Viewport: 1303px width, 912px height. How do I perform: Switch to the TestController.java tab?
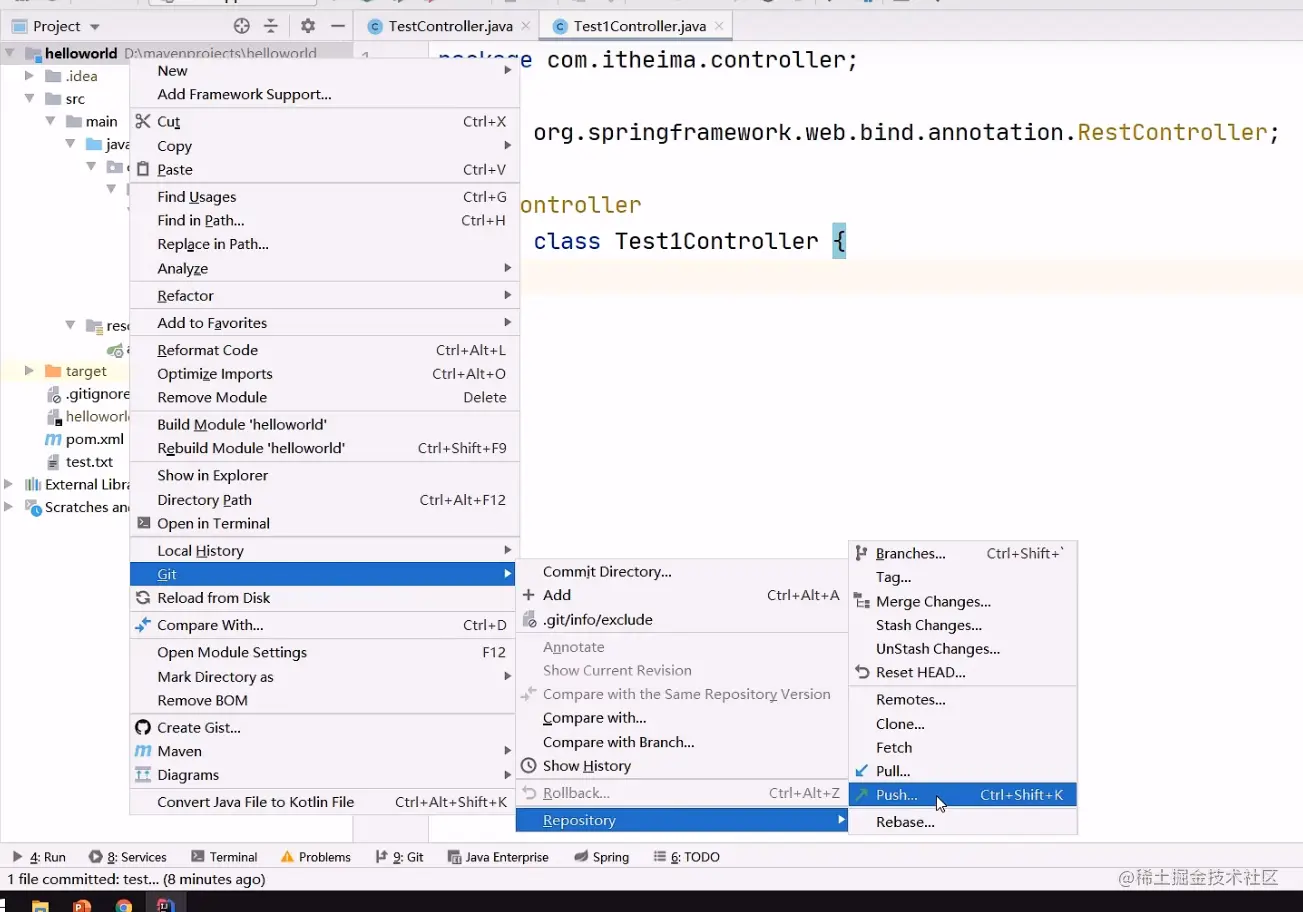point(449,26)
